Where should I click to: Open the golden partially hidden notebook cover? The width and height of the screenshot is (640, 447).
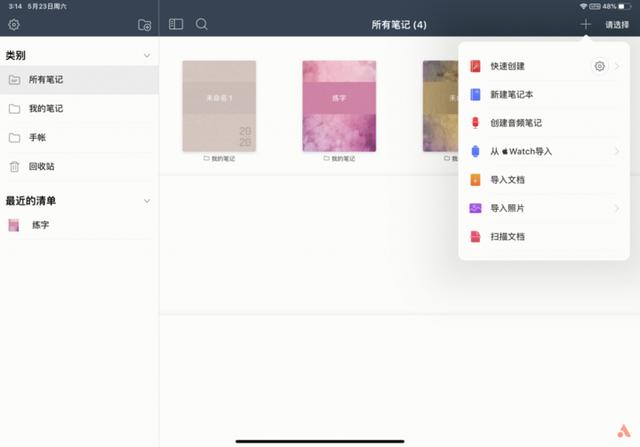(x=440, y=106)
